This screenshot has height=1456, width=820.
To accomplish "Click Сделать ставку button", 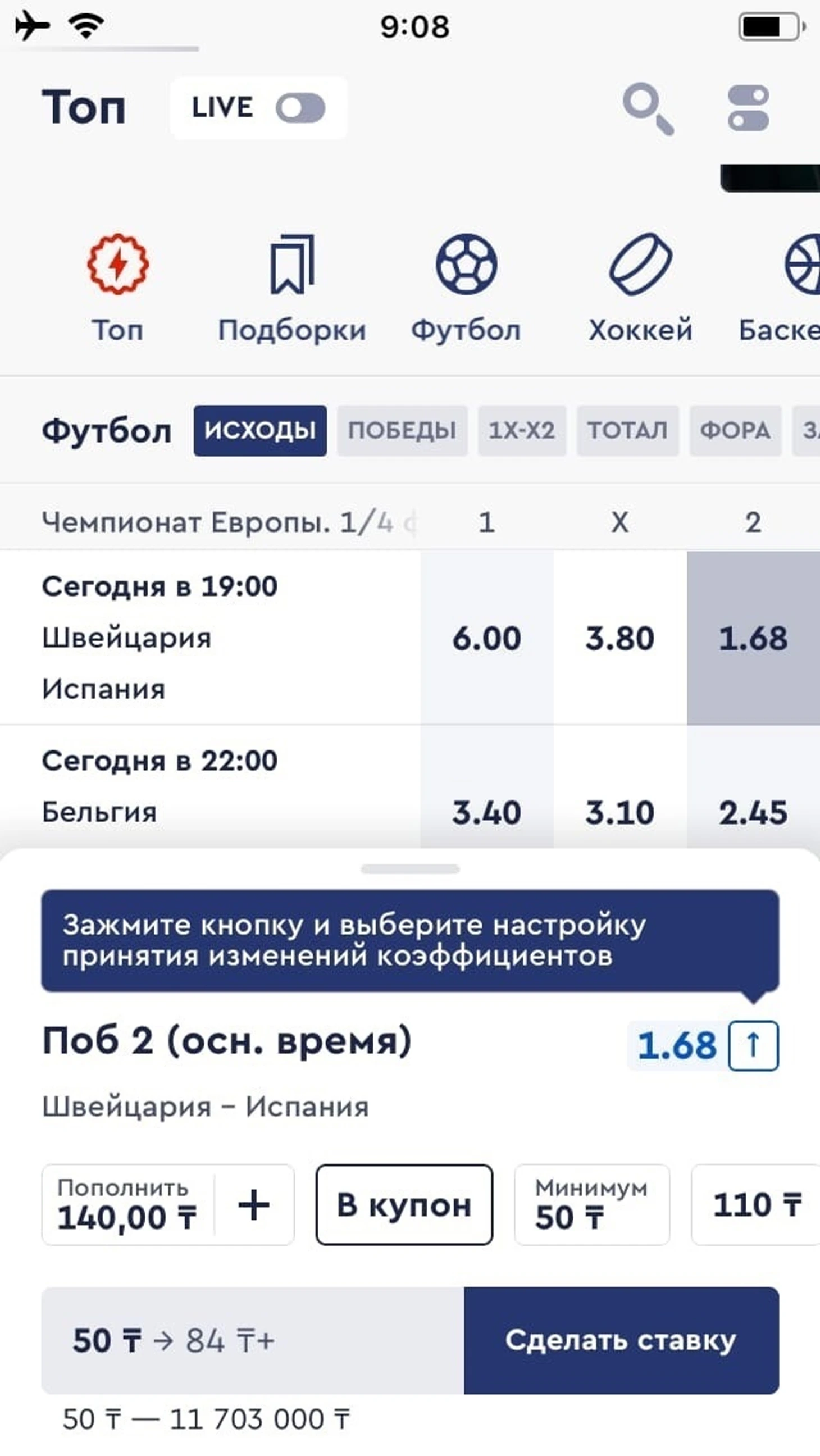I will [x=622, y=1341].
